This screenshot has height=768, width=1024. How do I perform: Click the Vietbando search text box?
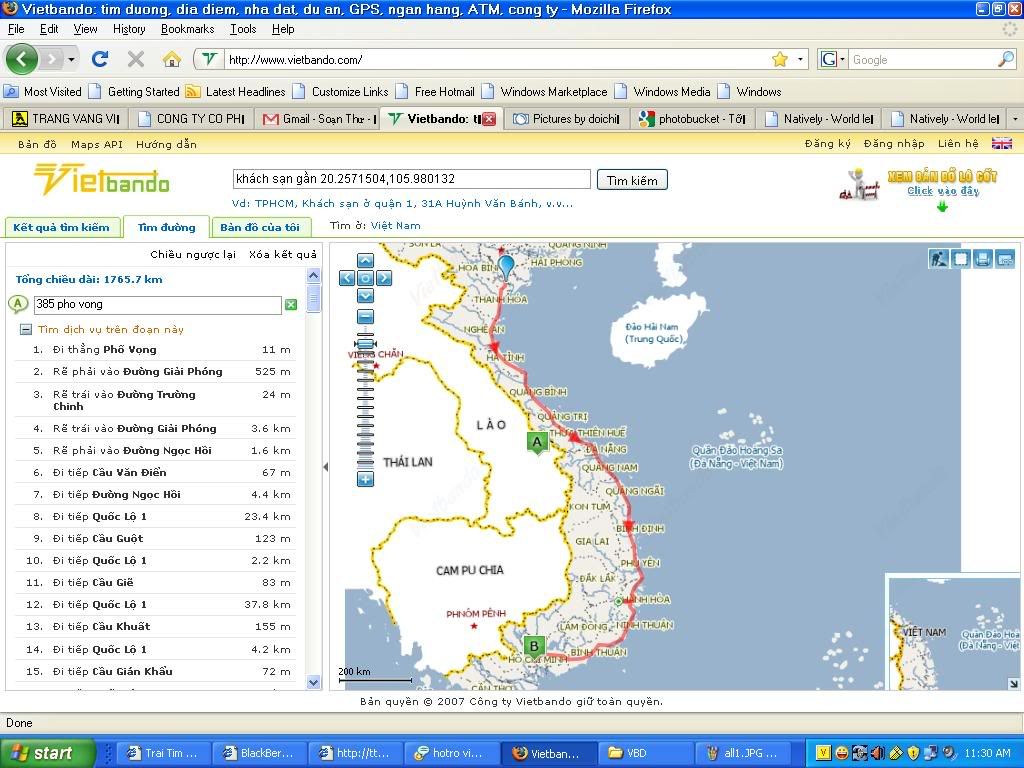pos(411,179)
